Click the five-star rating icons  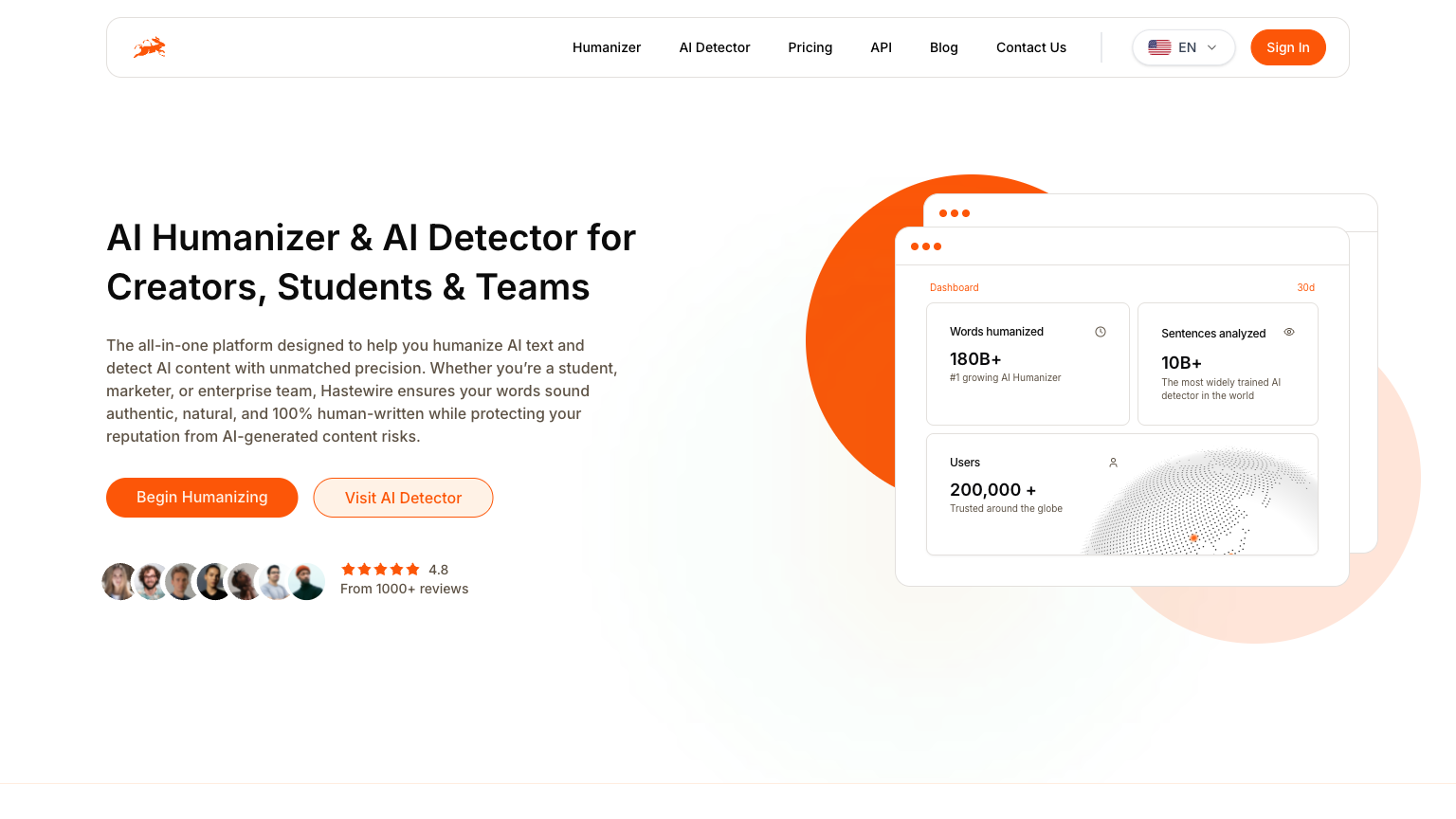tap(380, 570)
